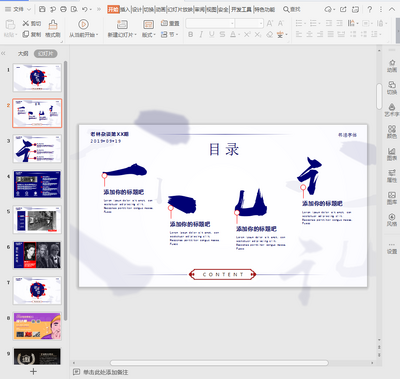Collapse the ribbon with the up chevron
This screenshot has height=379, width=400.
click(392, 9)
